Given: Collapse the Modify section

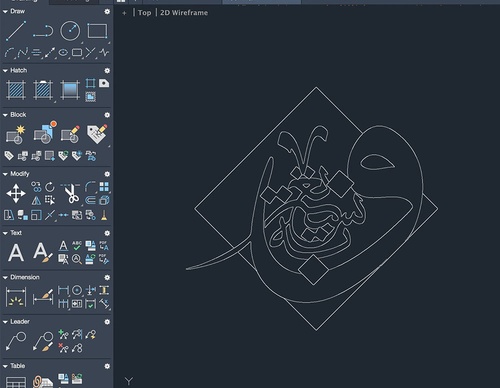Looking at the screenshot, I should (5, 174).
